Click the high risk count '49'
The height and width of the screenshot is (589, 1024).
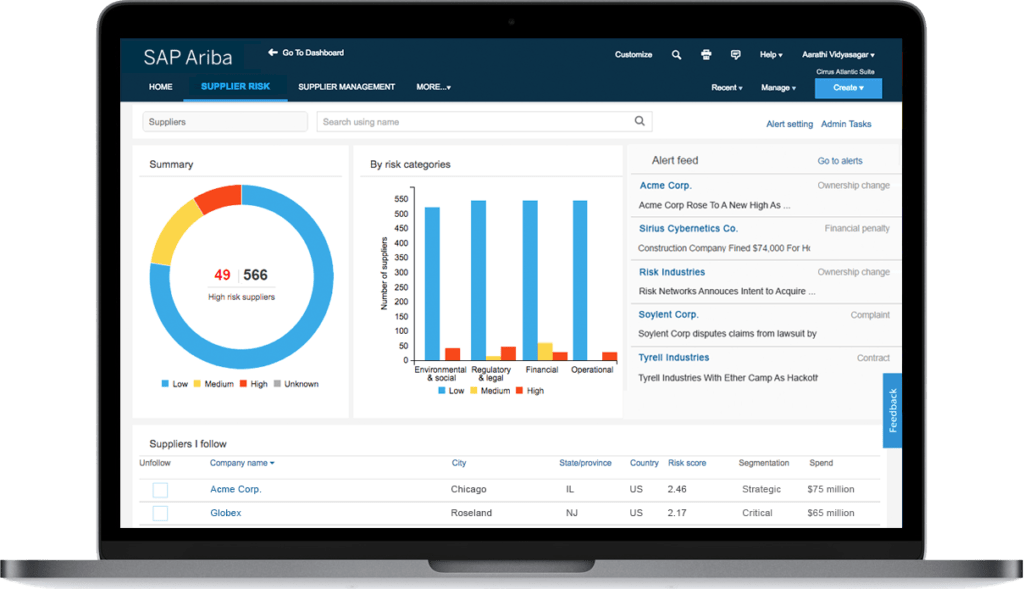tap(222, 275)
